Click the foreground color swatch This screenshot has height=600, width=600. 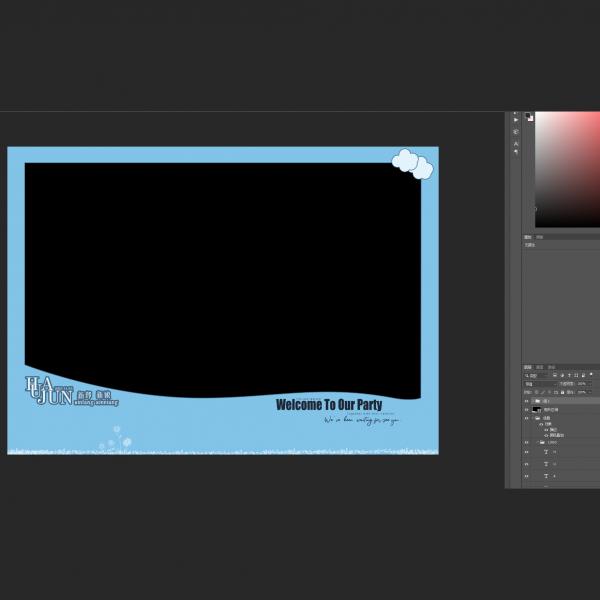pos(528,116)
